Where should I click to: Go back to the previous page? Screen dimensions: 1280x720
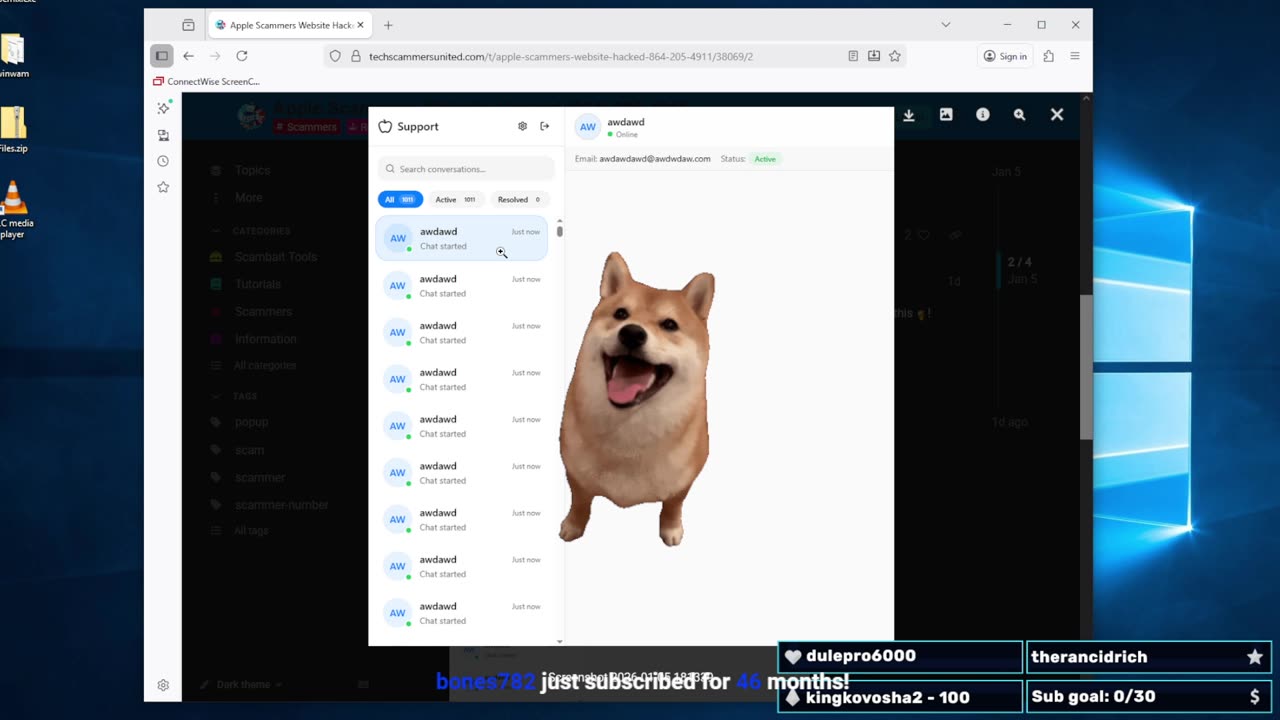point(188,56)
